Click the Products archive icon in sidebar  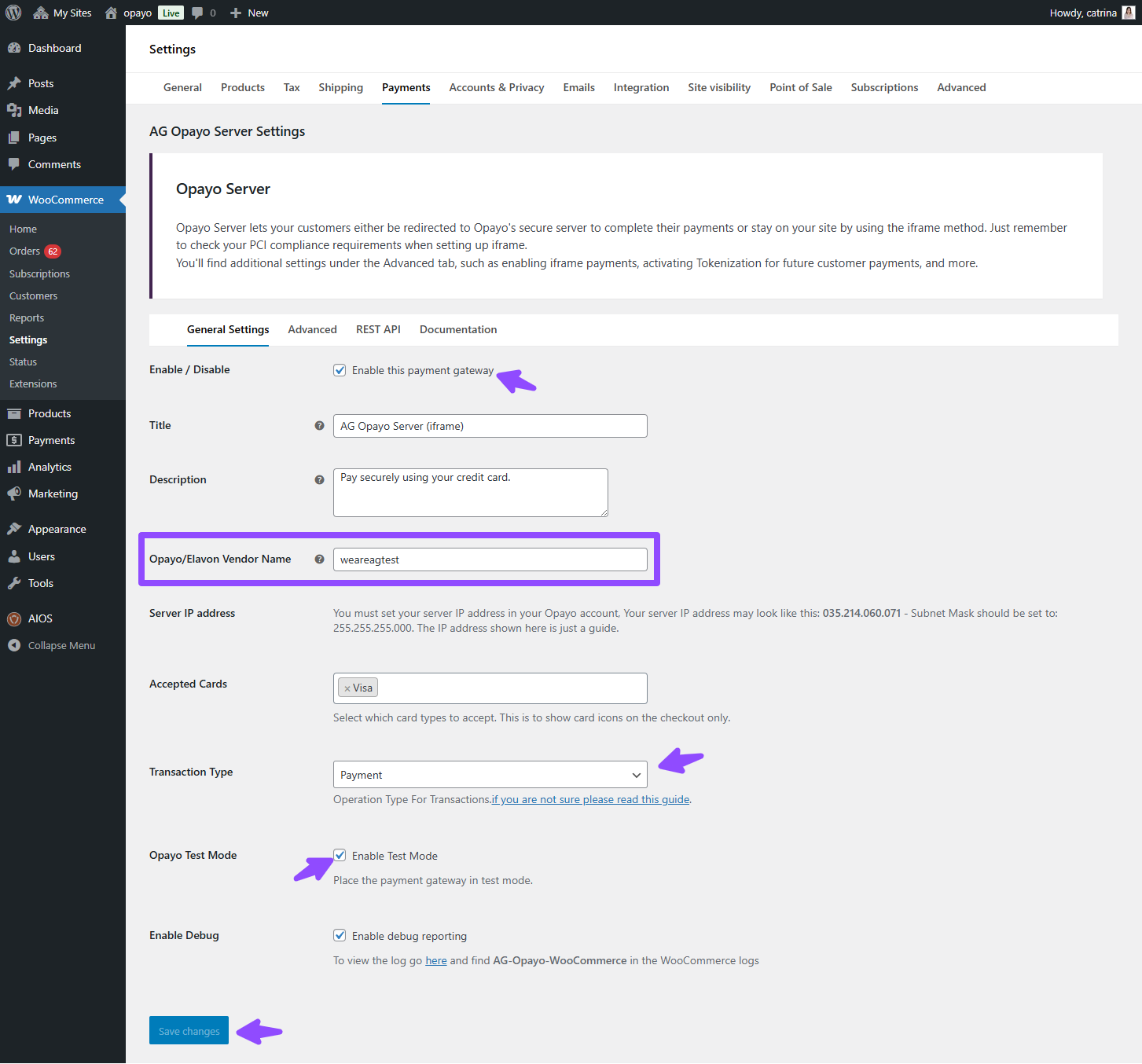14,413
